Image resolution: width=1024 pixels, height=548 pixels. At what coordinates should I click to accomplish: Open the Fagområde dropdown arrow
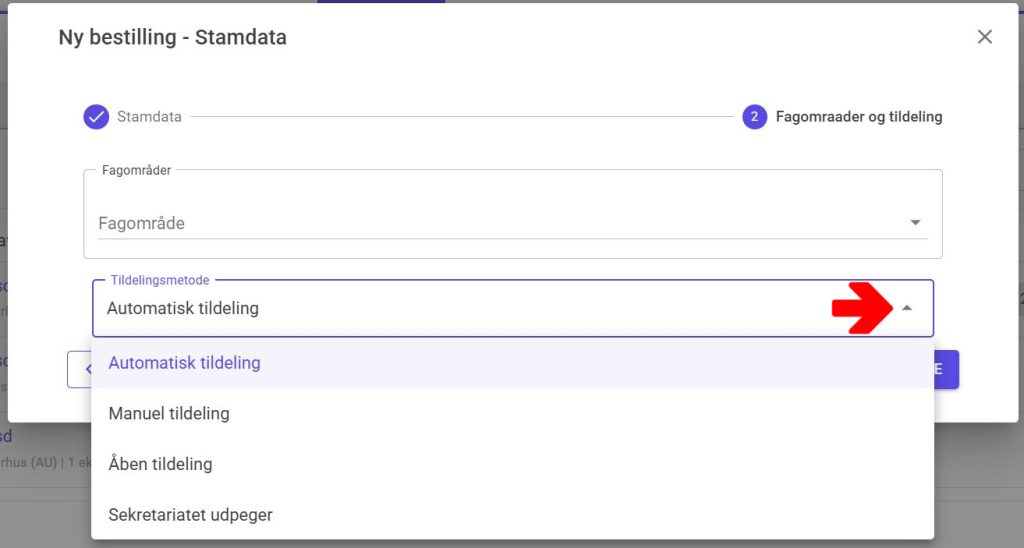click(x=915, y=223)
